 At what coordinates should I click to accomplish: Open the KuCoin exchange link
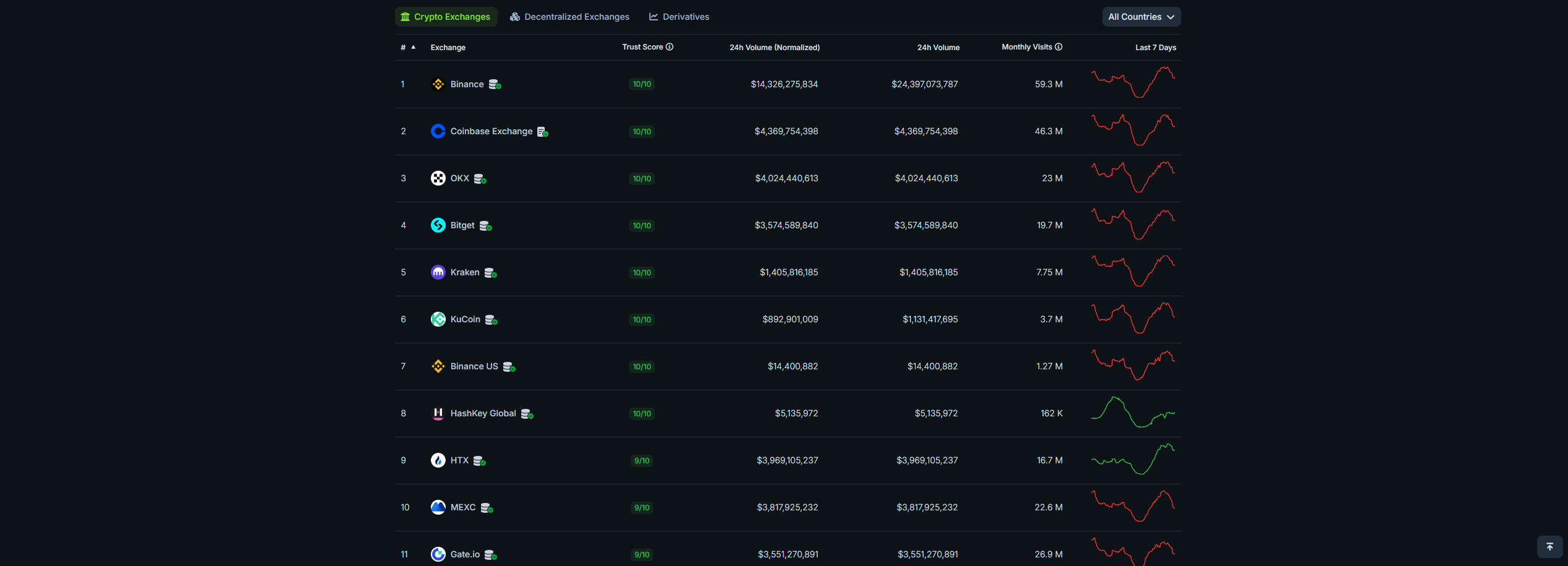[x=465, y=319]
